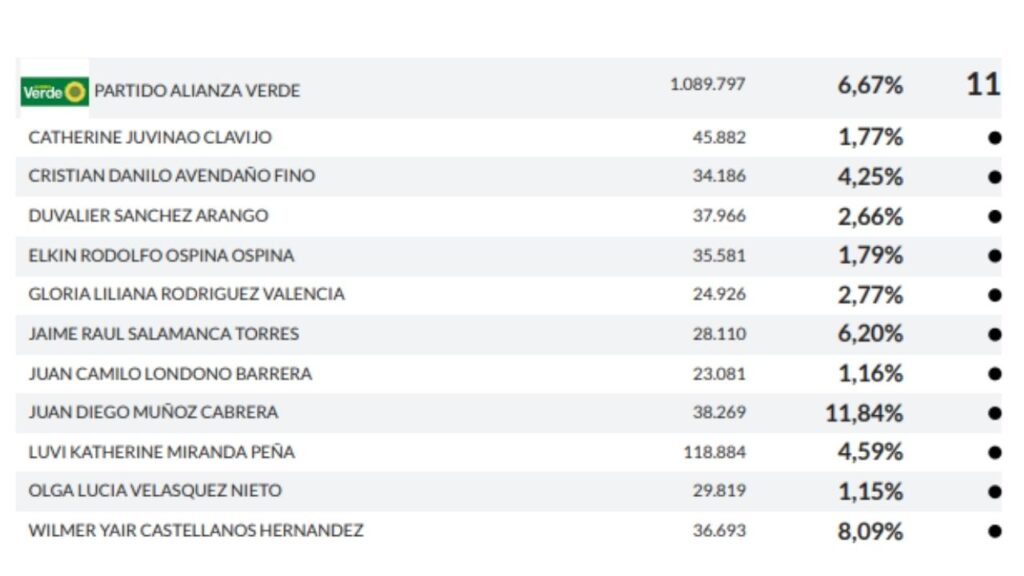Select the dot next to Duvalier Sanchez Arango
This screenshot has width=1024, height=576.
pyautogui.click(x=994, y=216)
